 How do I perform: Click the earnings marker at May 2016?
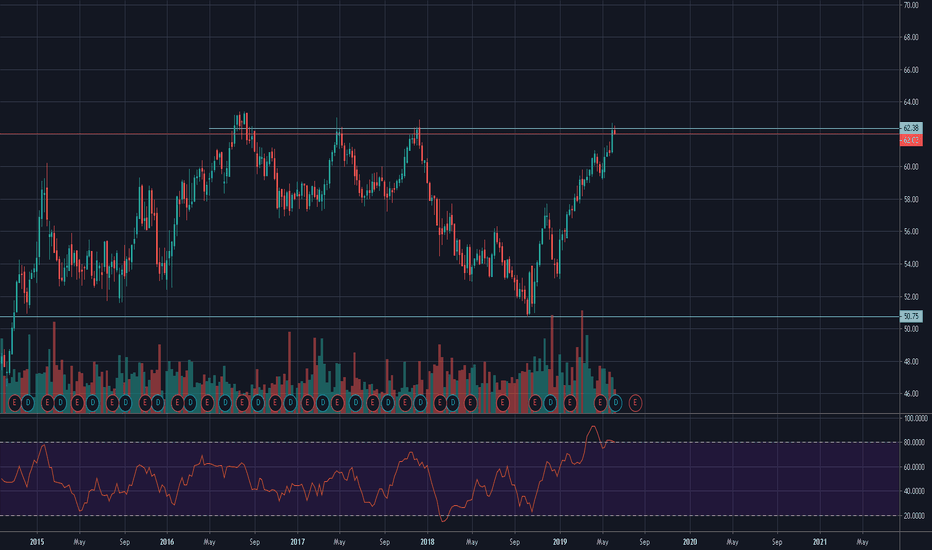(207, 403)
